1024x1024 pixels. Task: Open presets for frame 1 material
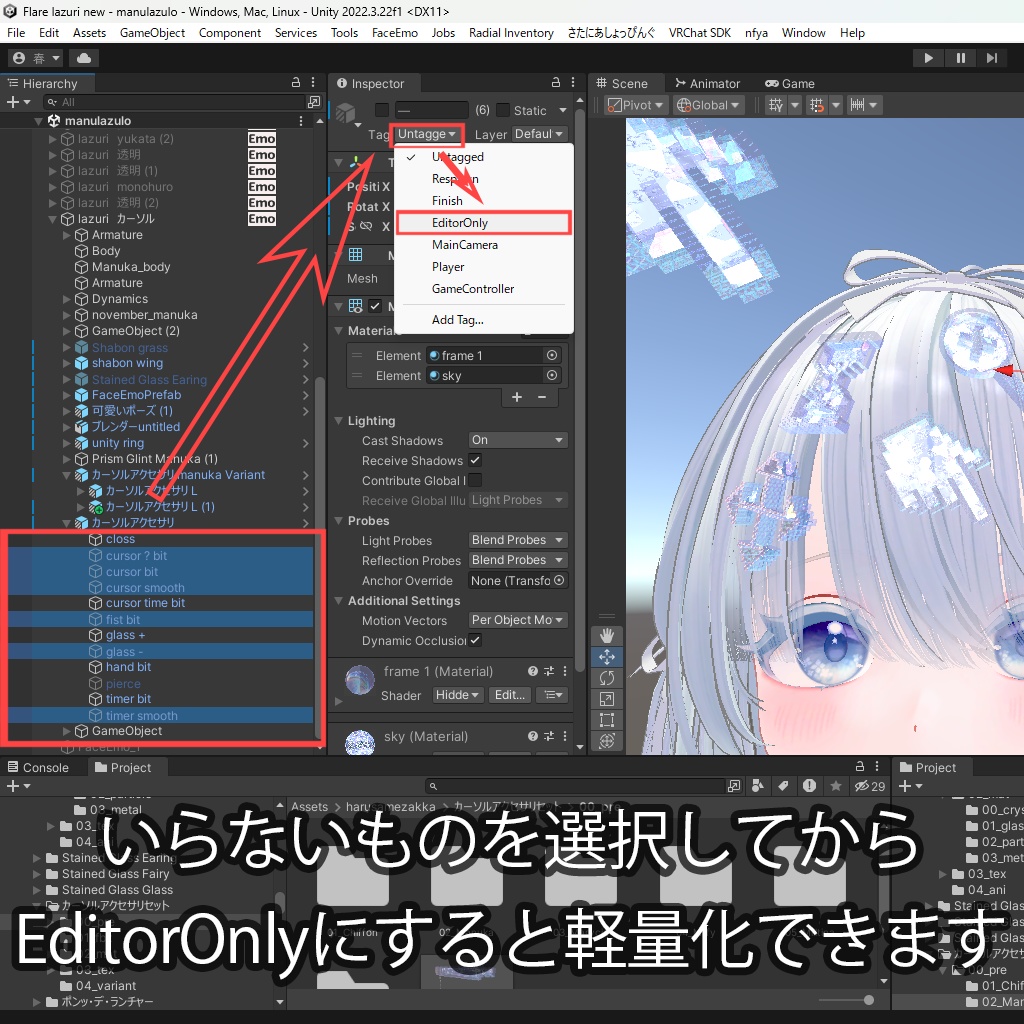tap(549, 671)
